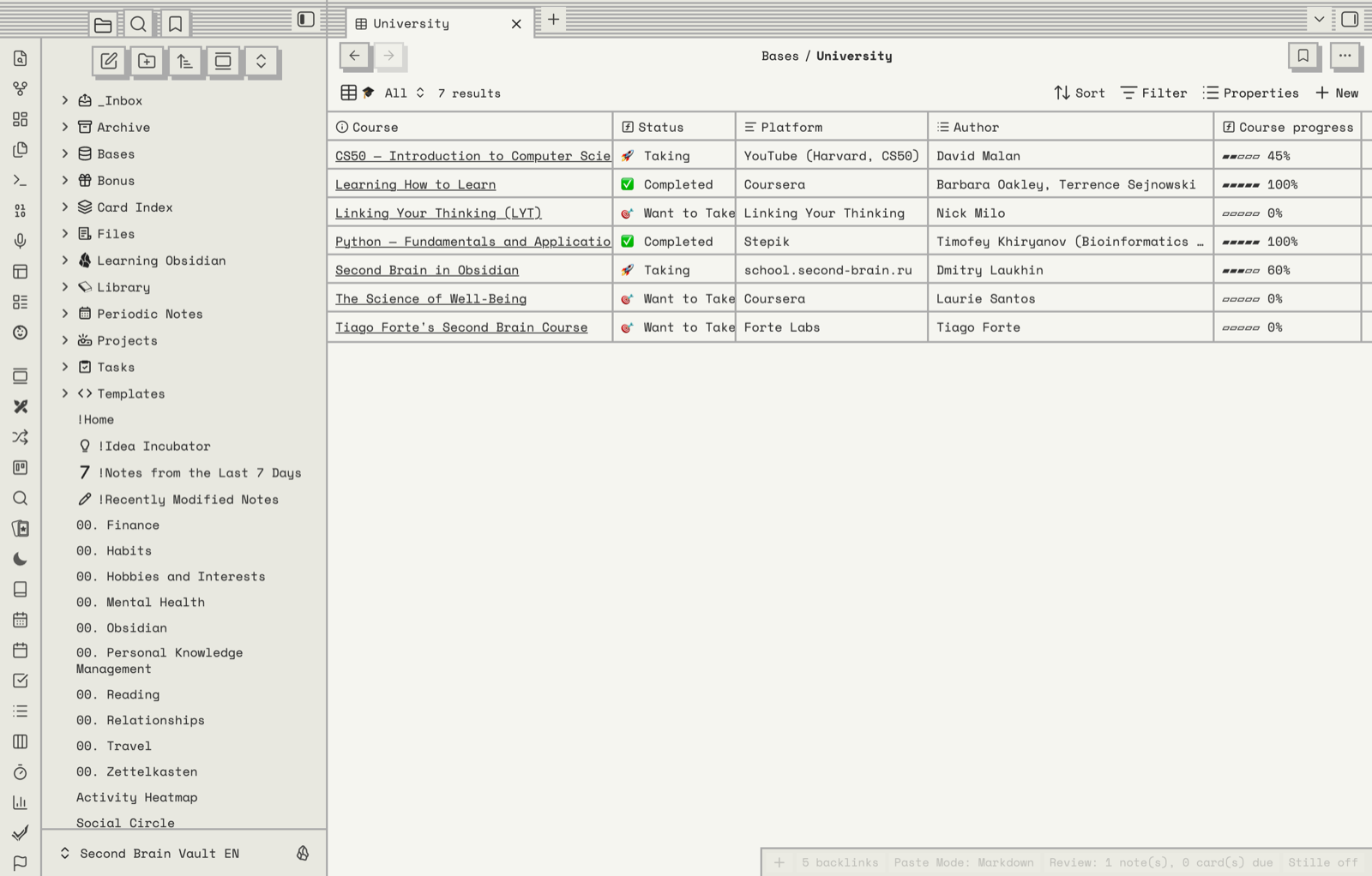The image size is (1372, 876).
Task: Click the microphone audio recorder icon
Action: point(21,241)
